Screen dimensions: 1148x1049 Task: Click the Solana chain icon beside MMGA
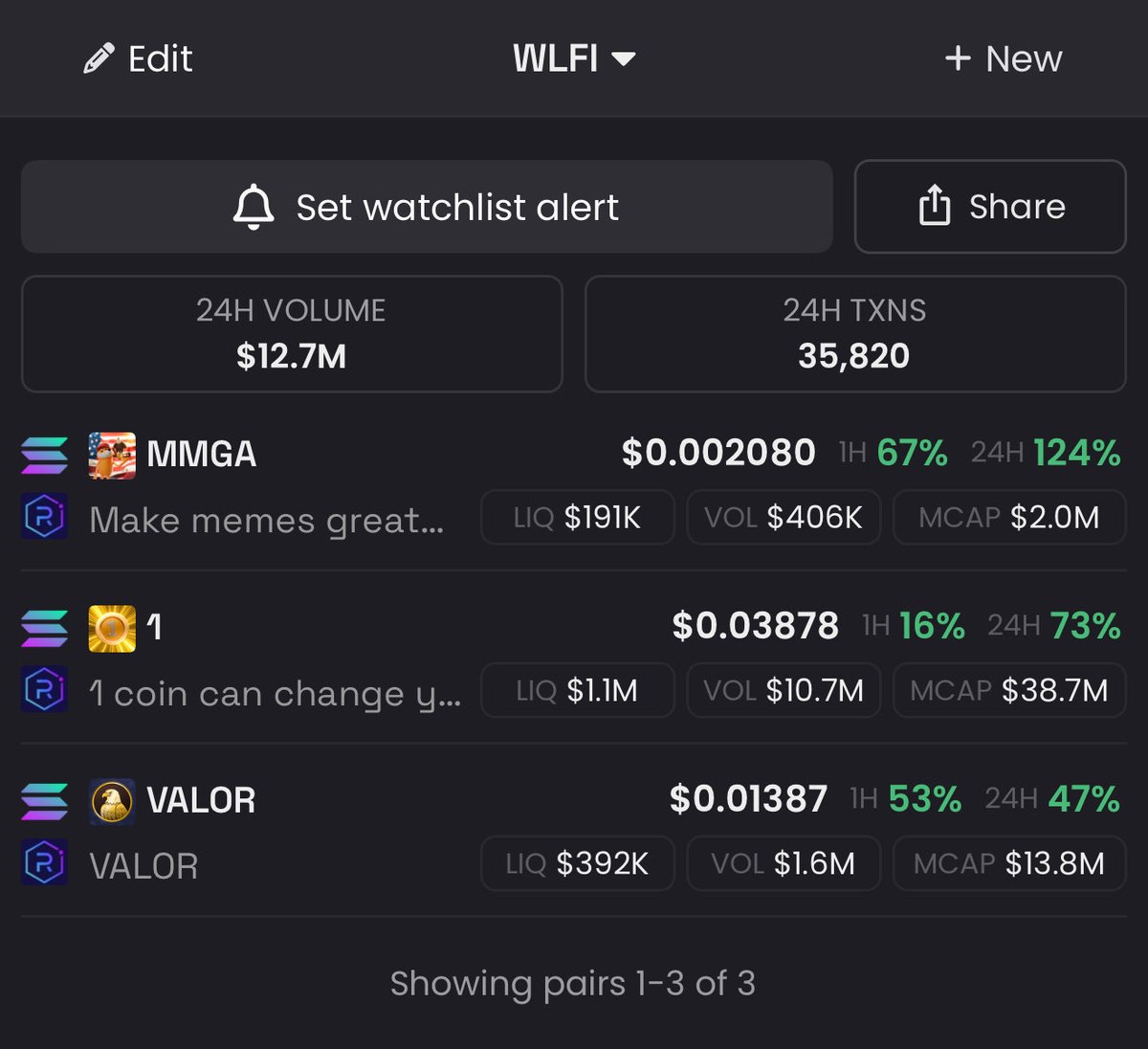click(x=44, y=455)
